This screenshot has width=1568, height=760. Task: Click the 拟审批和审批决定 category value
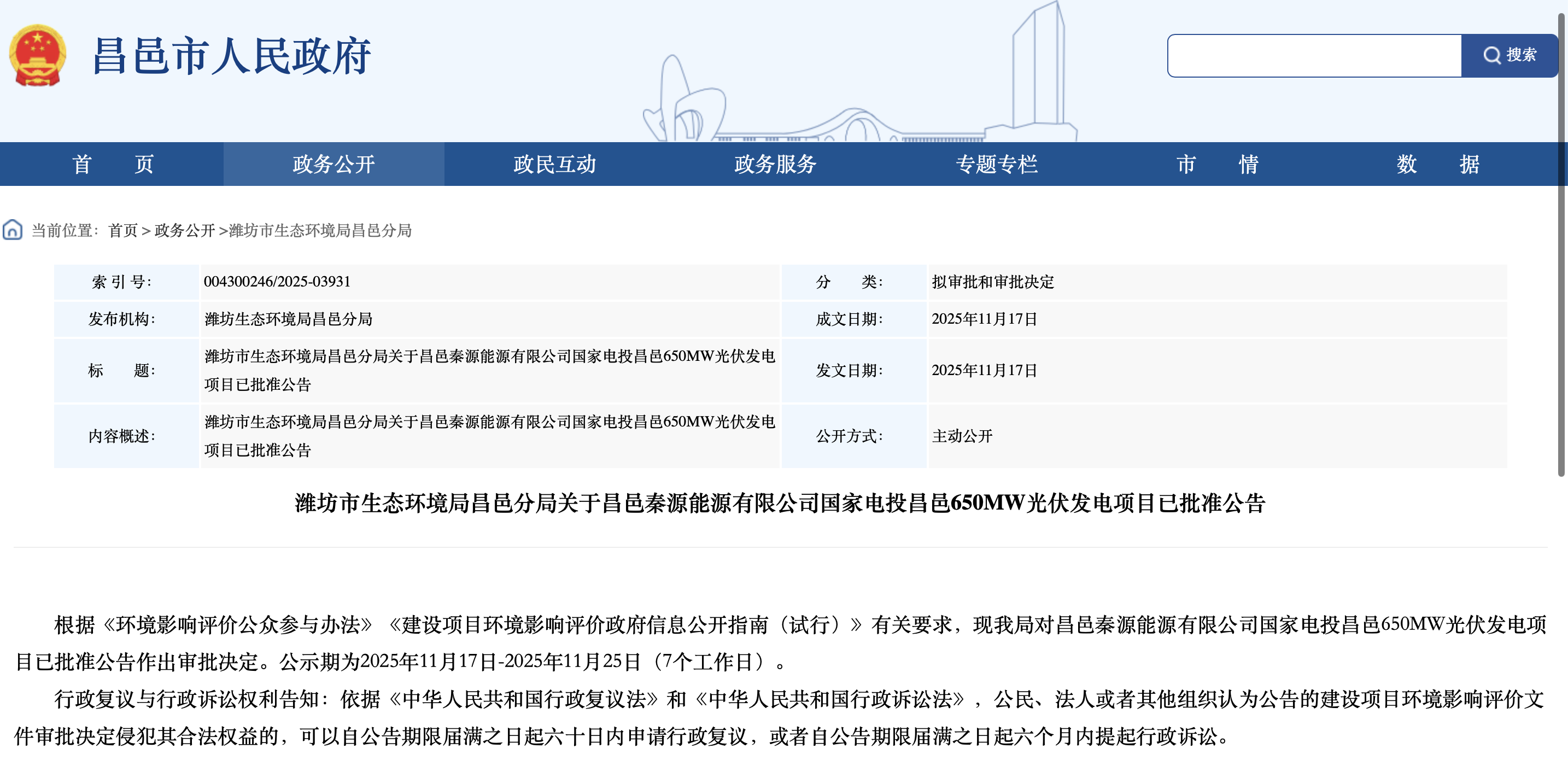click(992, 282)
